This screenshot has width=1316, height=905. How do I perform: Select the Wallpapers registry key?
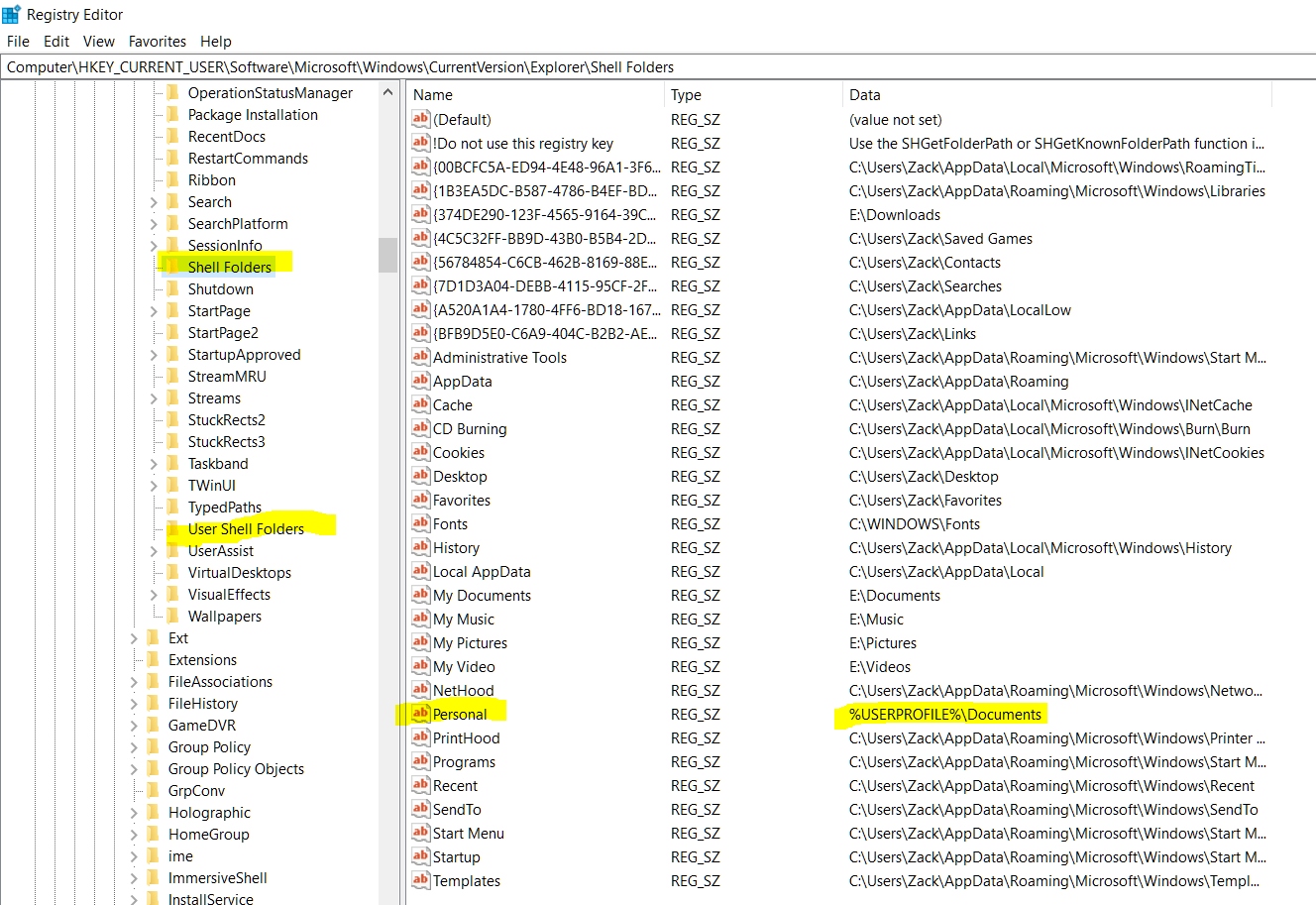[x=223, y=616]
